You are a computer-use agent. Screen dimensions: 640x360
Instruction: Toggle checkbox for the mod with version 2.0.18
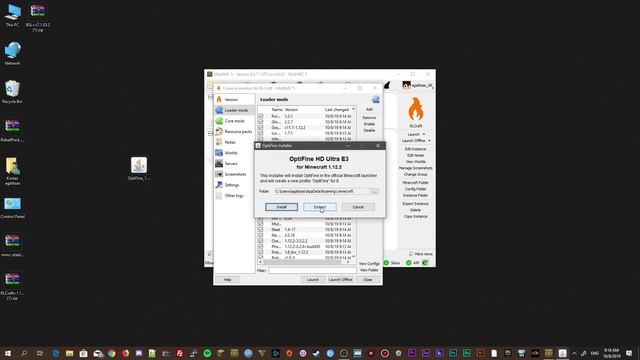point(261,235)
